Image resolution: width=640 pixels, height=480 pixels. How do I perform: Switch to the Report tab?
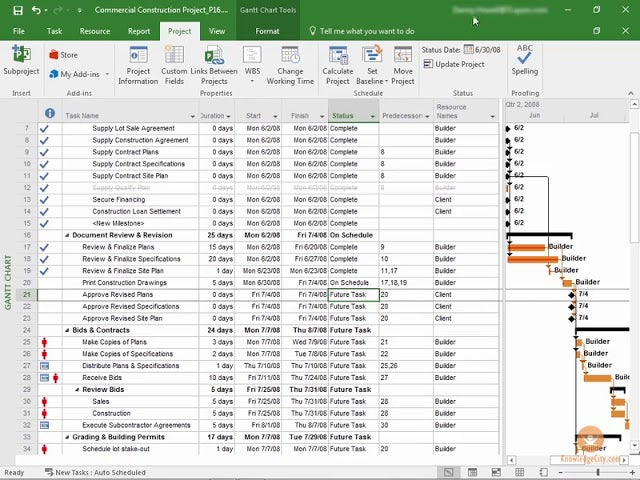139,31
